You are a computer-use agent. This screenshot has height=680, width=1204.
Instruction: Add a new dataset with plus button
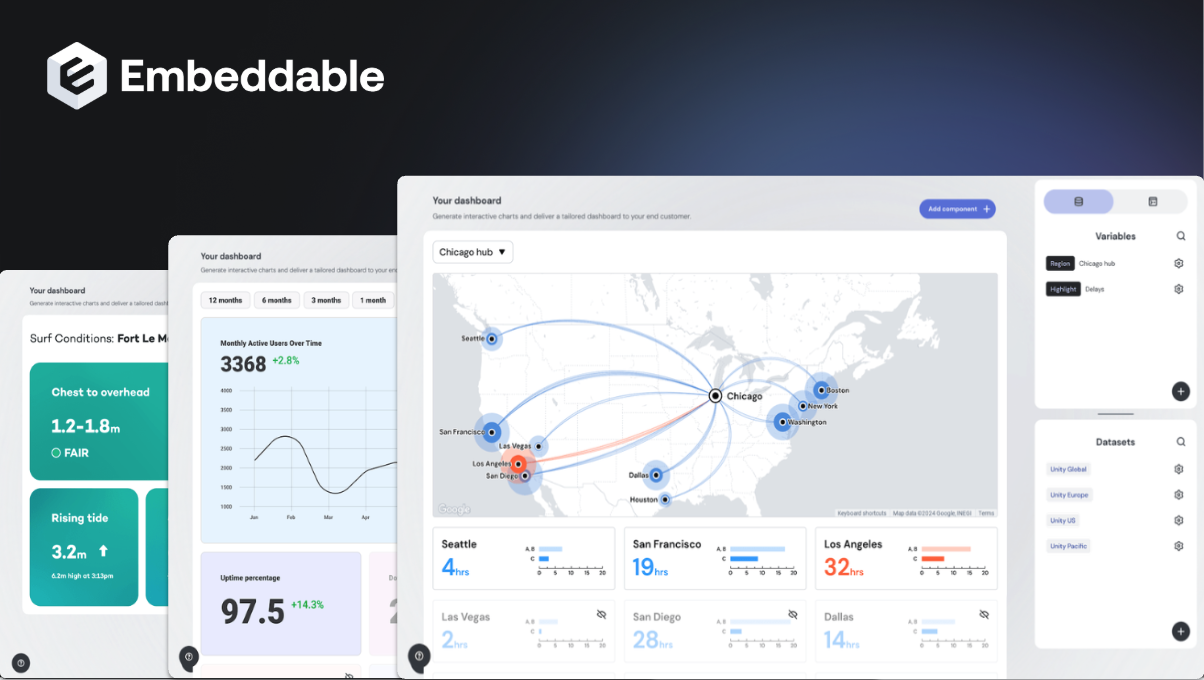coord(1181,631)
